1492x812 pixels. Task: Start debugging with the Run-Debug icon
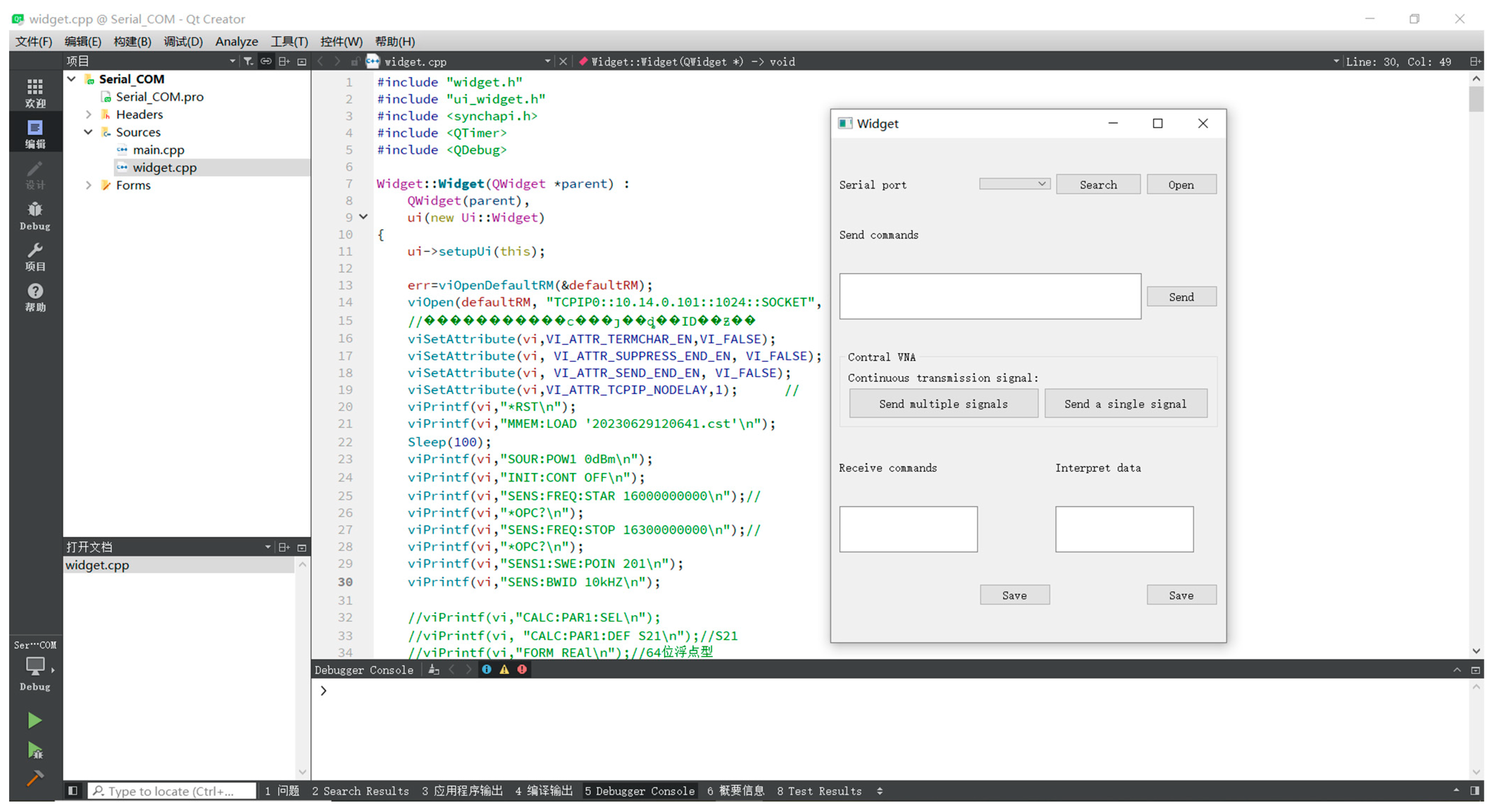[35, 751]
